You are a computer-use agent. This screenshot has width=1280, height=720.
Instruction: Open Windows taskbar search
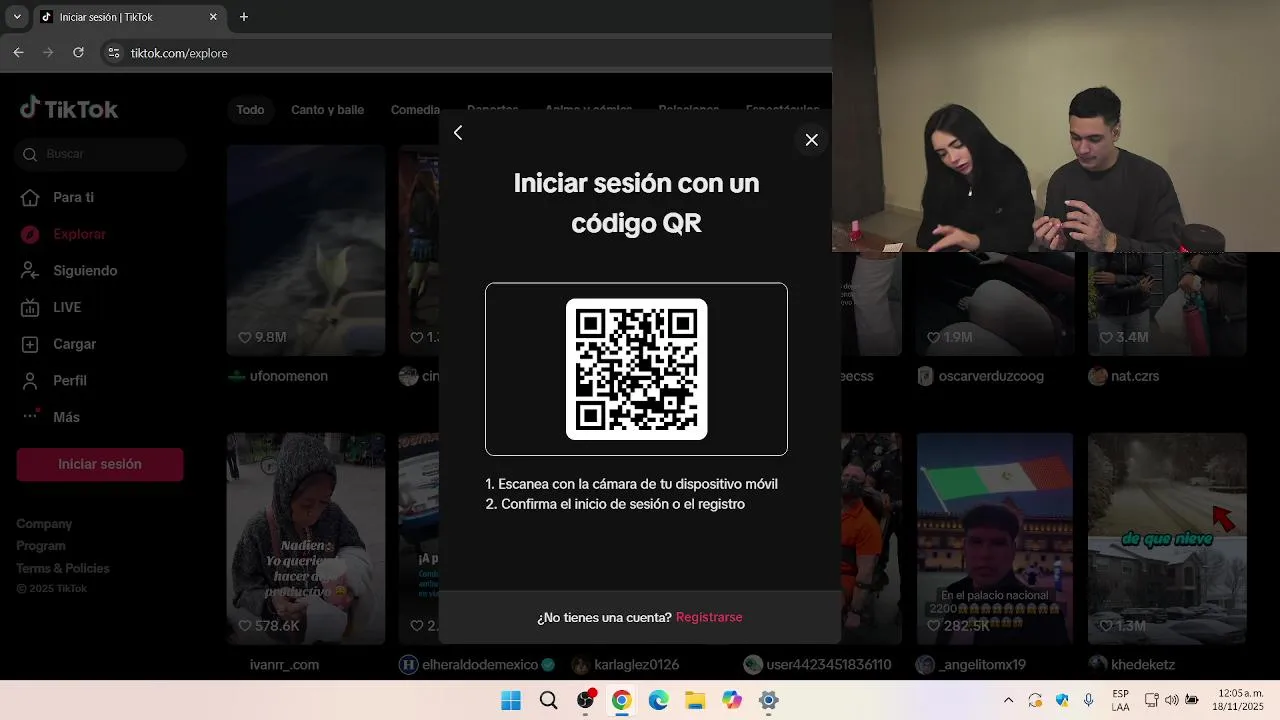click(548, 700)
